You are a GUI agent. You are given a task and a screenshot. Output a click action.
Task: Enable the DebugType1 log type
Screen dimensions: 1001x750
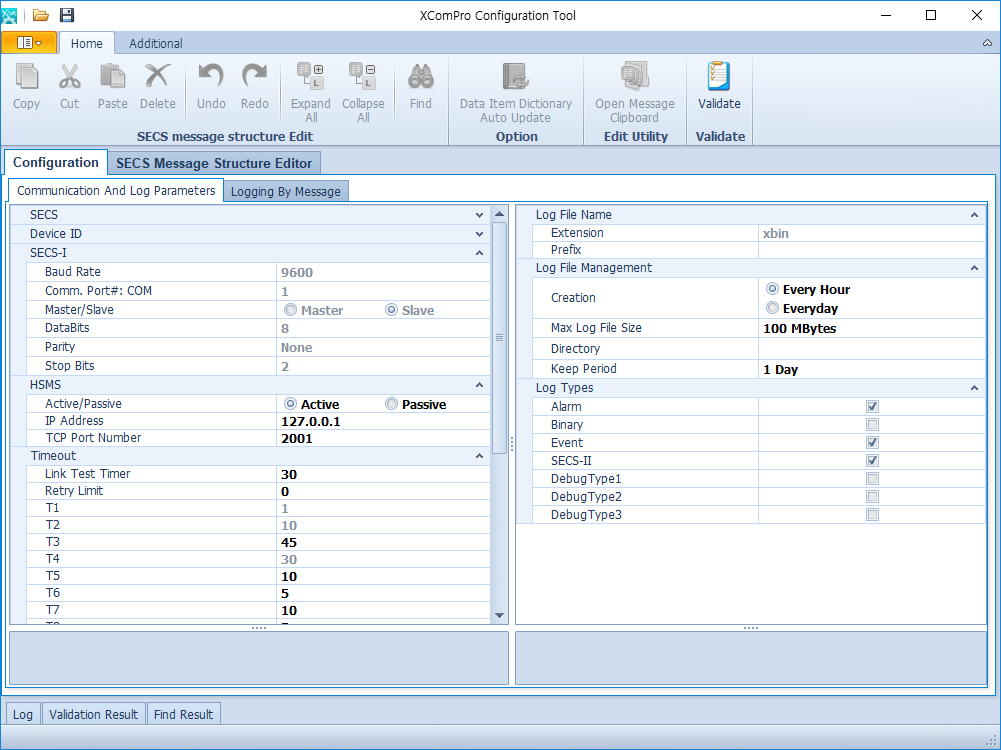click(872, 478)
